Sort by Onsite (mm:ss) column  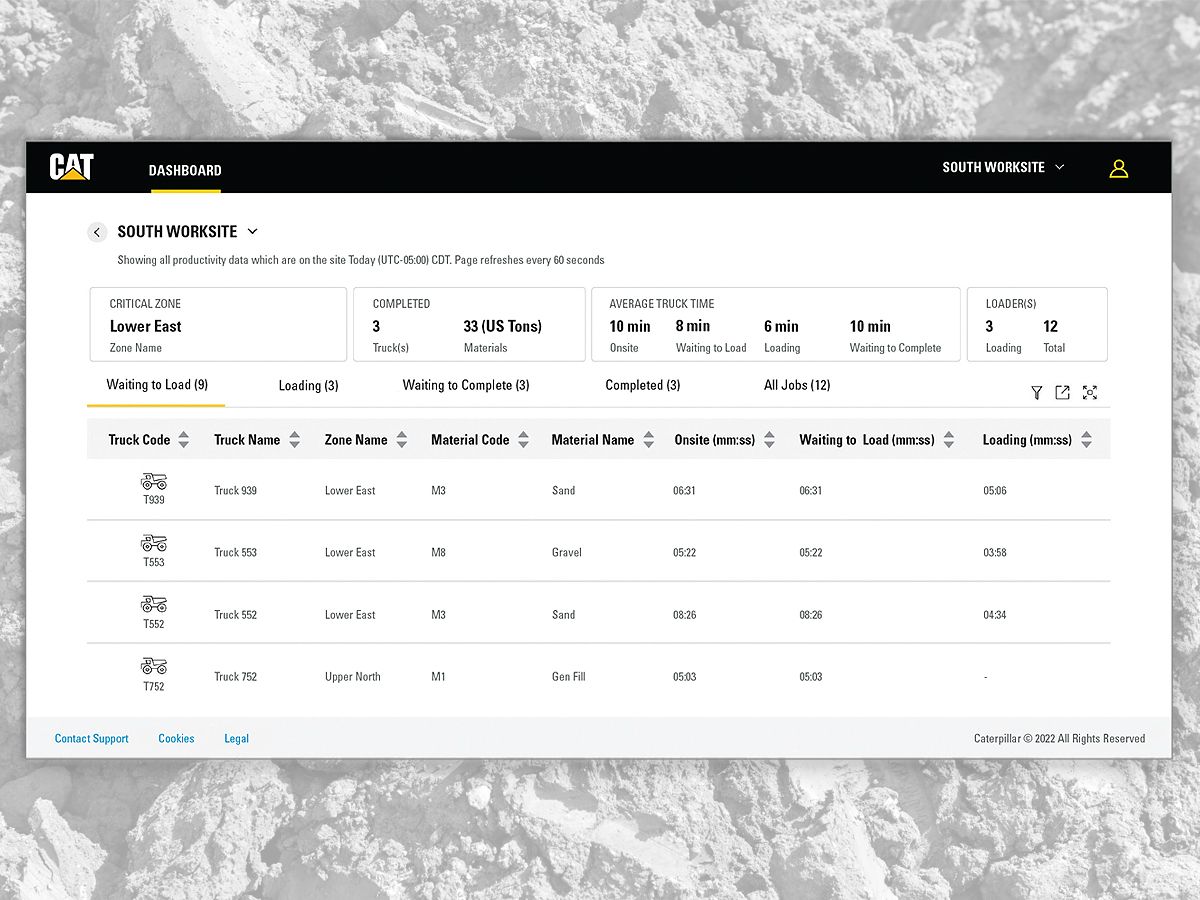tap(769, 440)
